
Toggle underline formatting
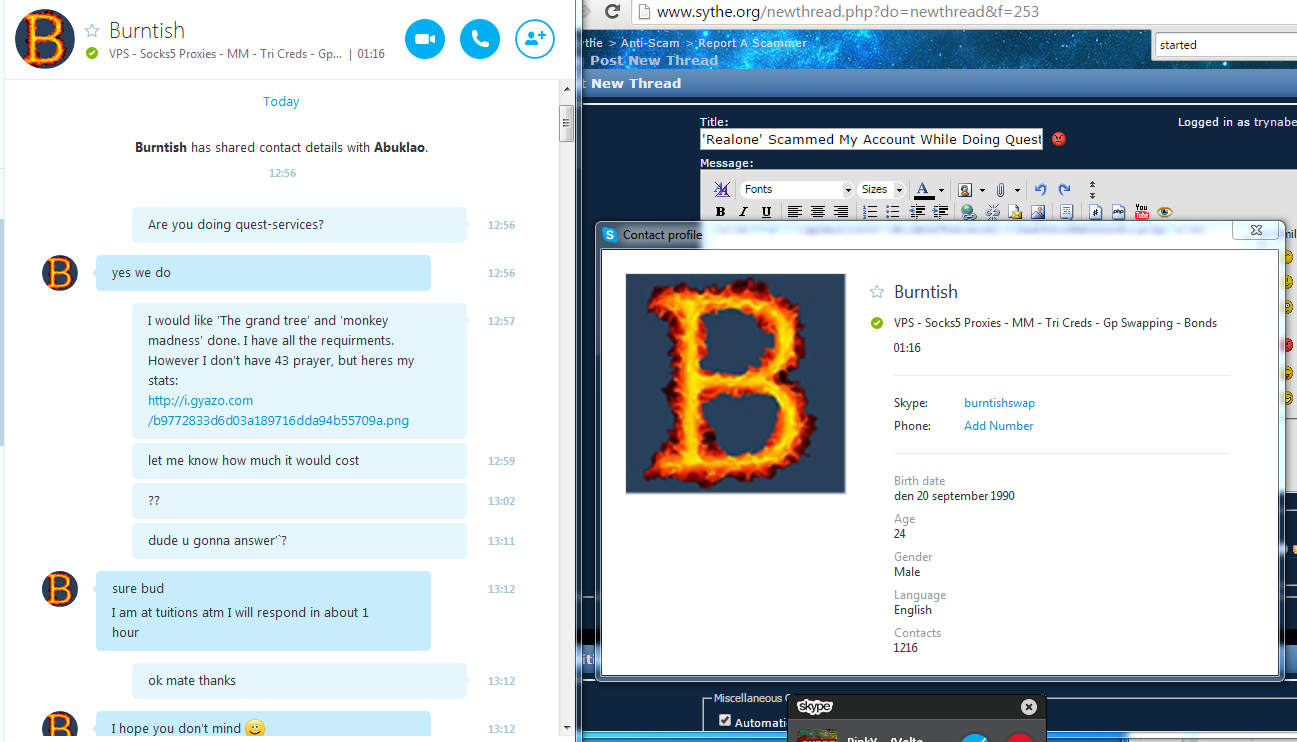[x=766, y=212]
